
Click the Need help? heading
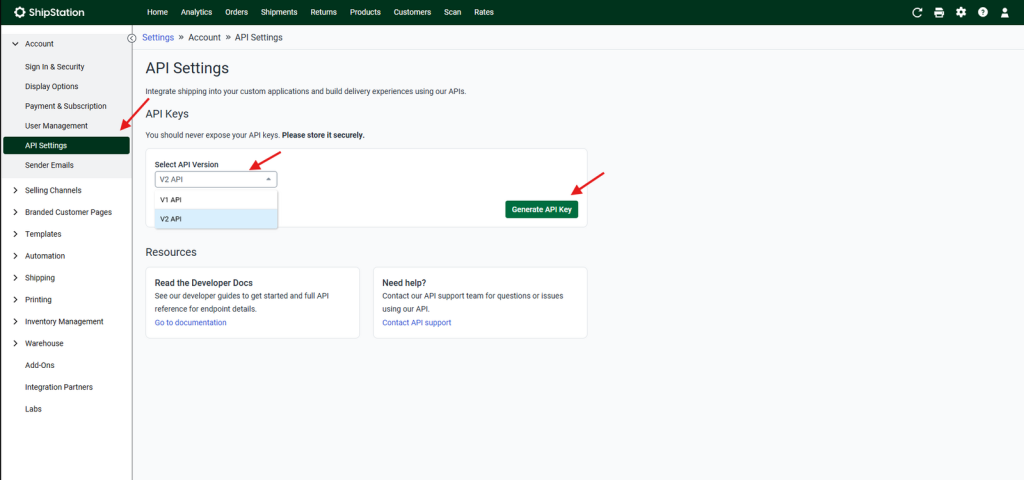[x=404, y=283]
